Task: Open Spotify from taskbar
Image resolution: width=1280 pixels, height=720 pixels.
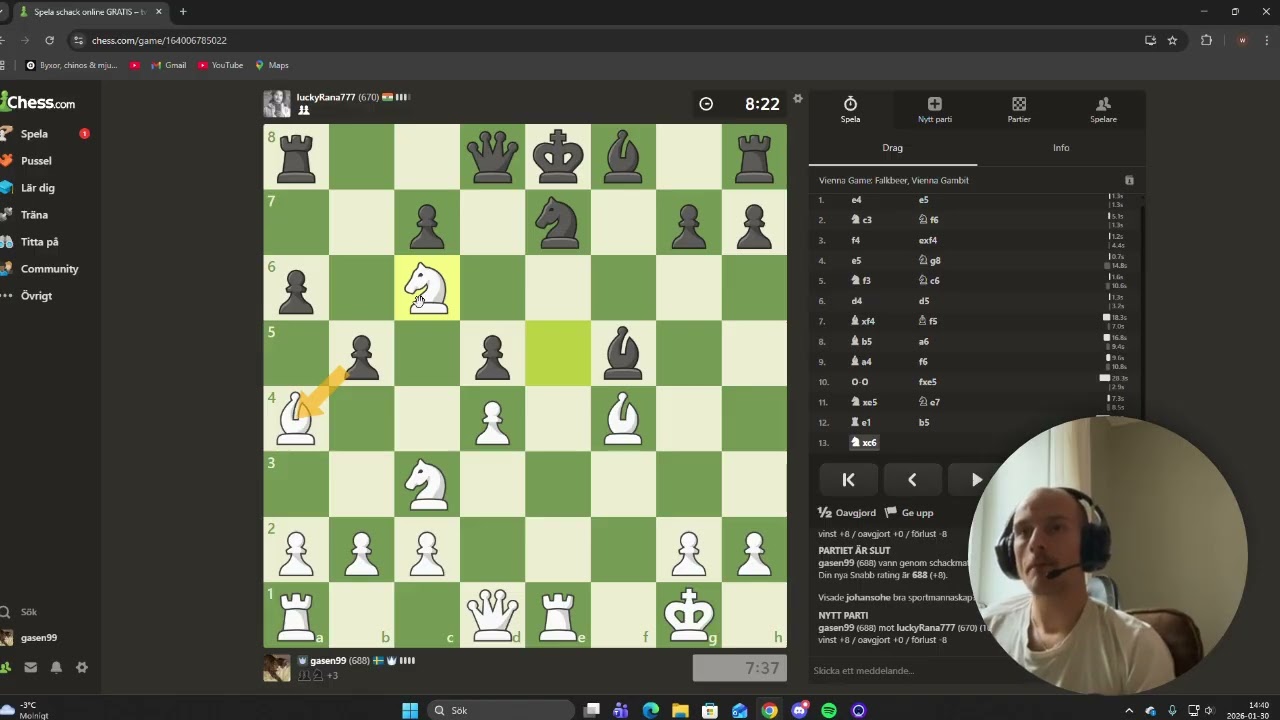Action: click(829, 711)
